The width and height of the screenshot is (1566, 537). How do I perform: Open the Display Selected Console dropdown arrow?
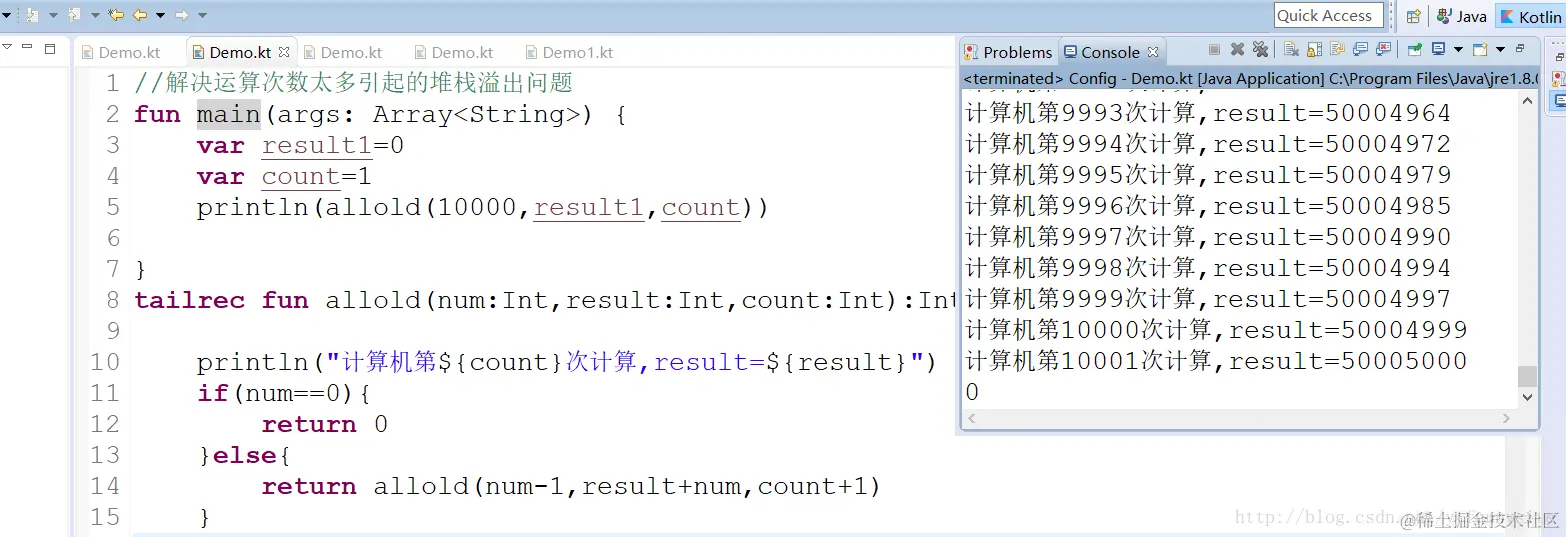tap(1458, 49)
